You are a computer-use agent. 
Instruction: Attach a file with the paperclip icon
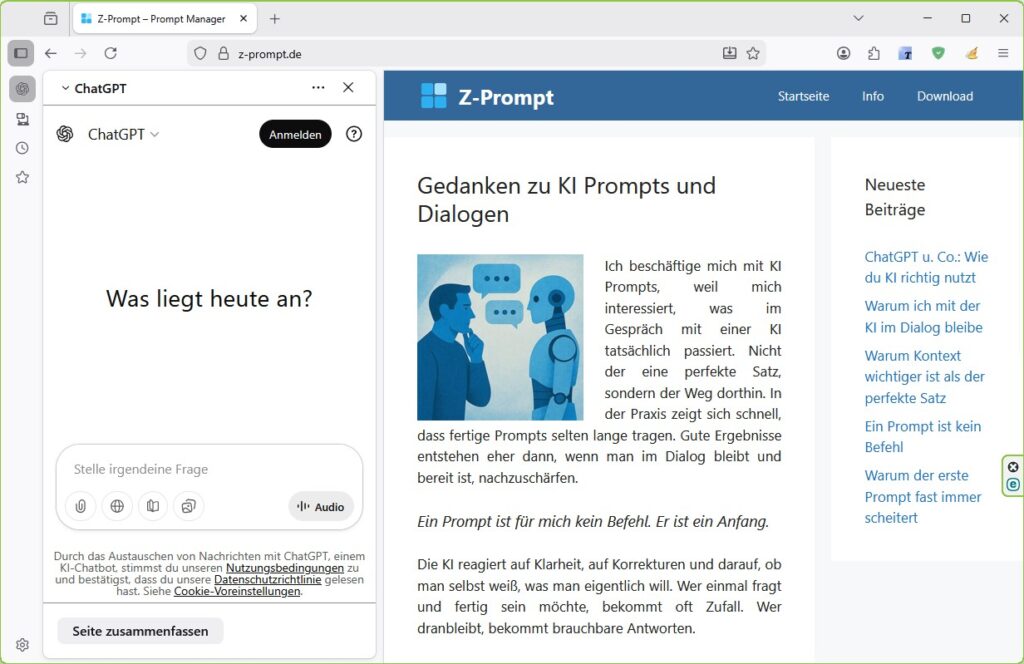pos(80,507)
